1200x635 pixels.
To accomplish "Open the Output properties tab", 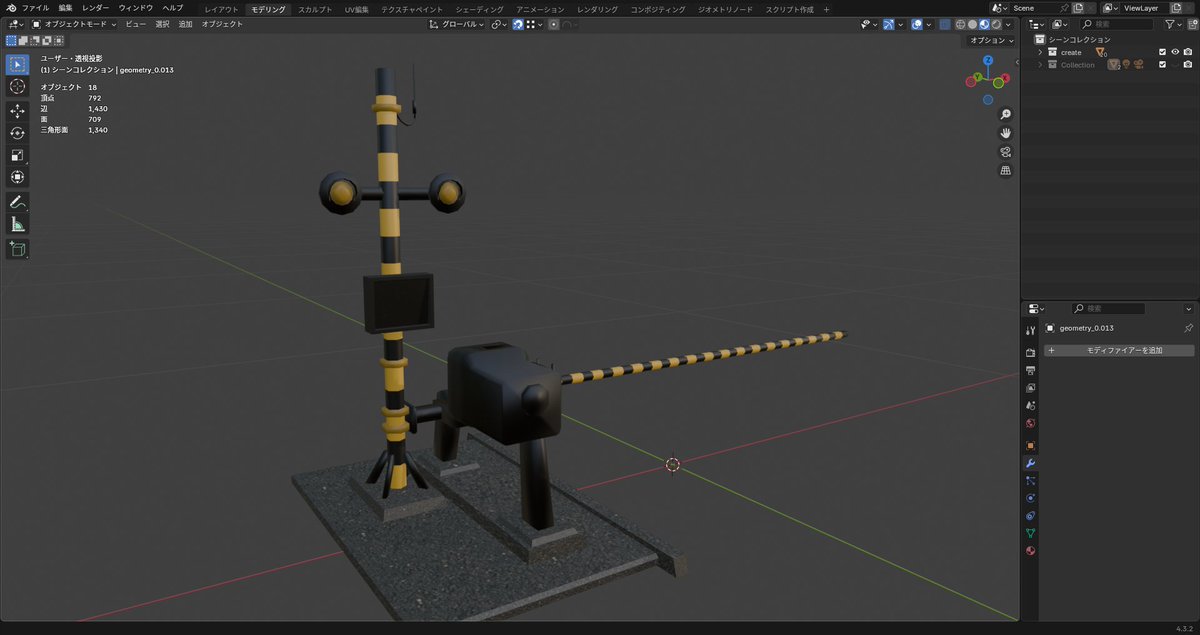I will coord(1030,371).
